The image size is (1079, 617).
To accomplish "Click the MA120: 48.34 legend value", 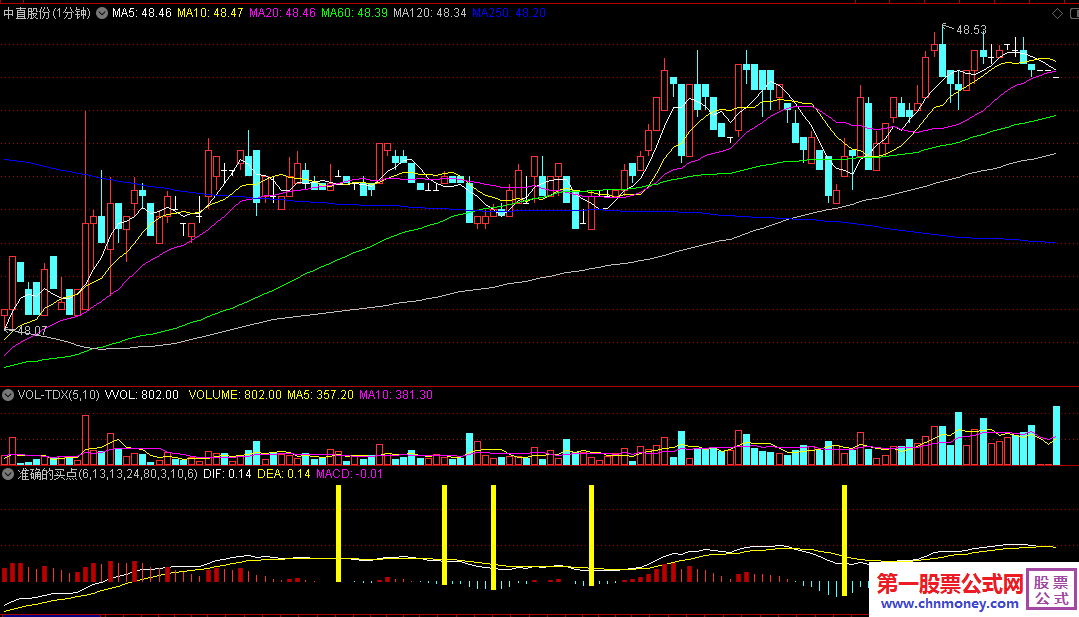I will click(x=430, y=13).
